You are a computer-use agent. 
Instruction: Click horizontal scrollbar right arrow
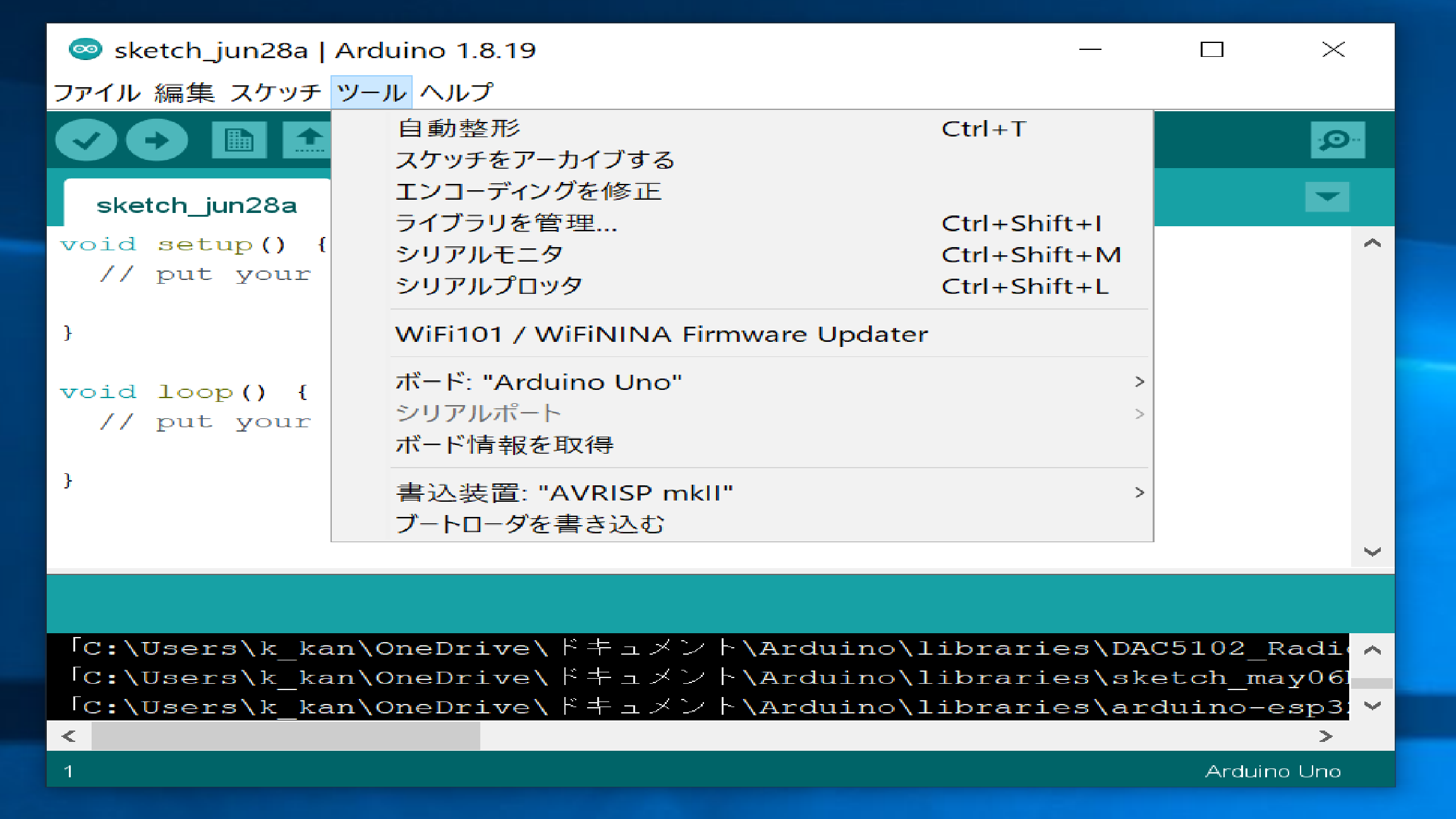pos(1326,736)
